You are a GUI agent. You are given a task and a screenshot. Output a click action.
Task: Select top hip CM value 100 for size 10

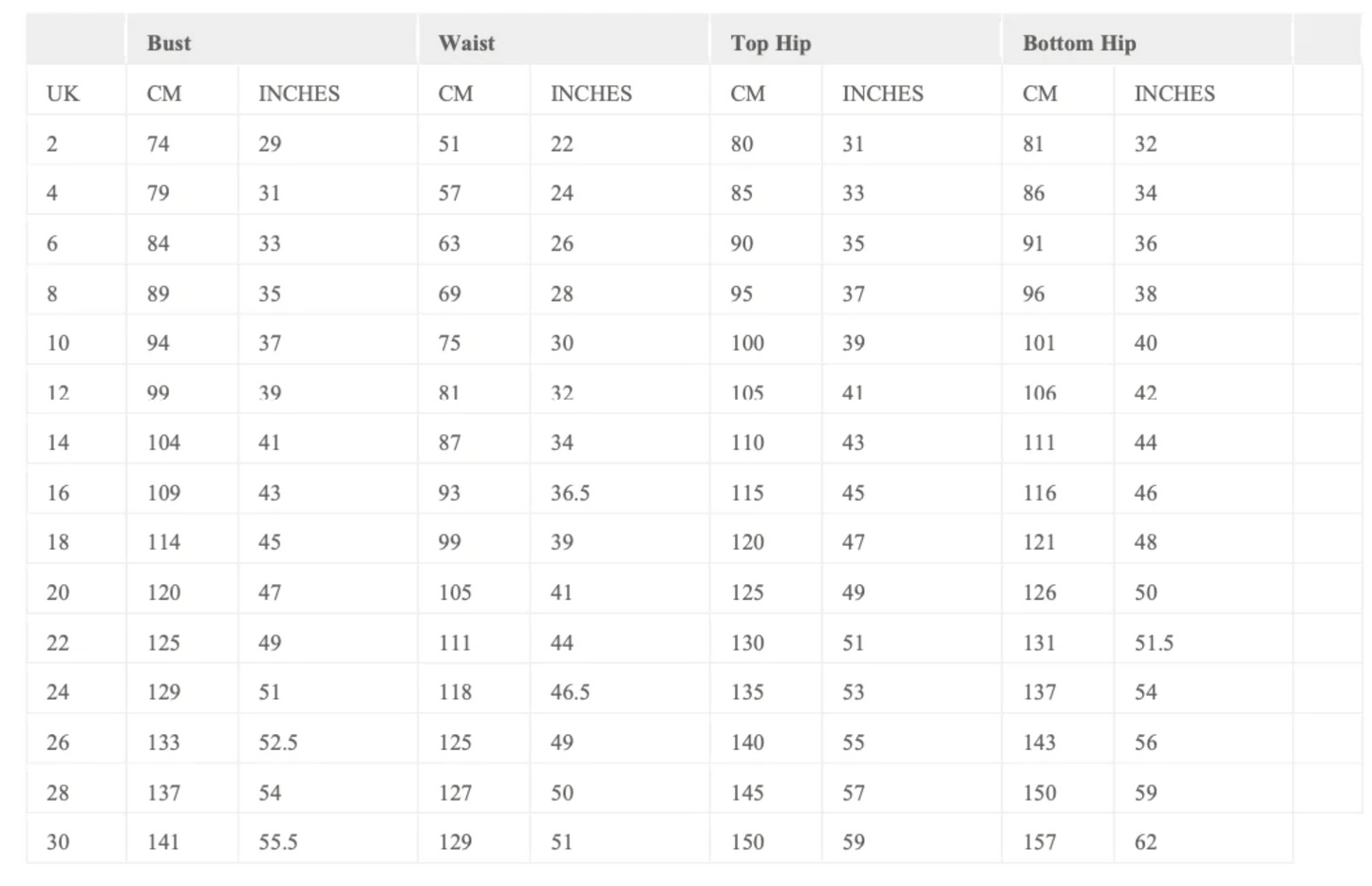coord(747,343)
